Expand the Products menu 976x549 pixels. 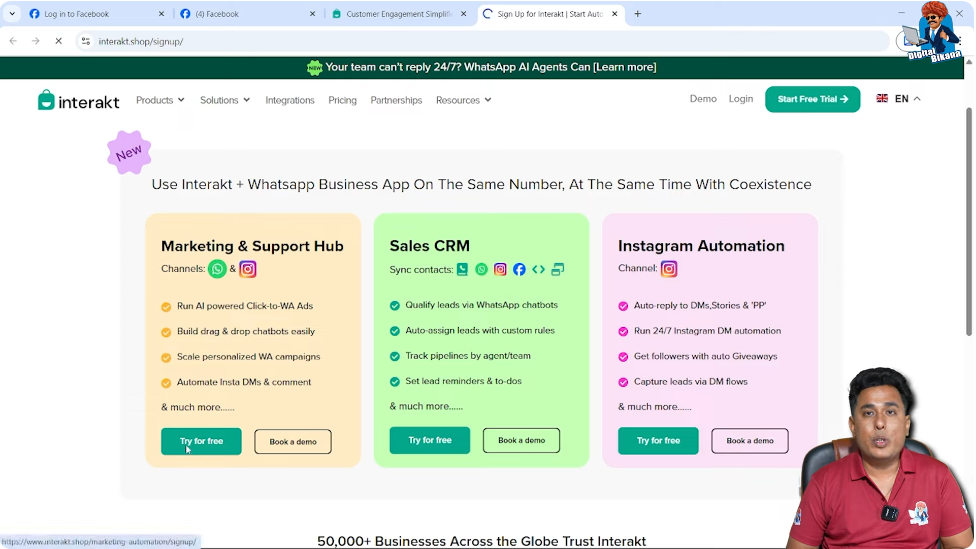160,100
